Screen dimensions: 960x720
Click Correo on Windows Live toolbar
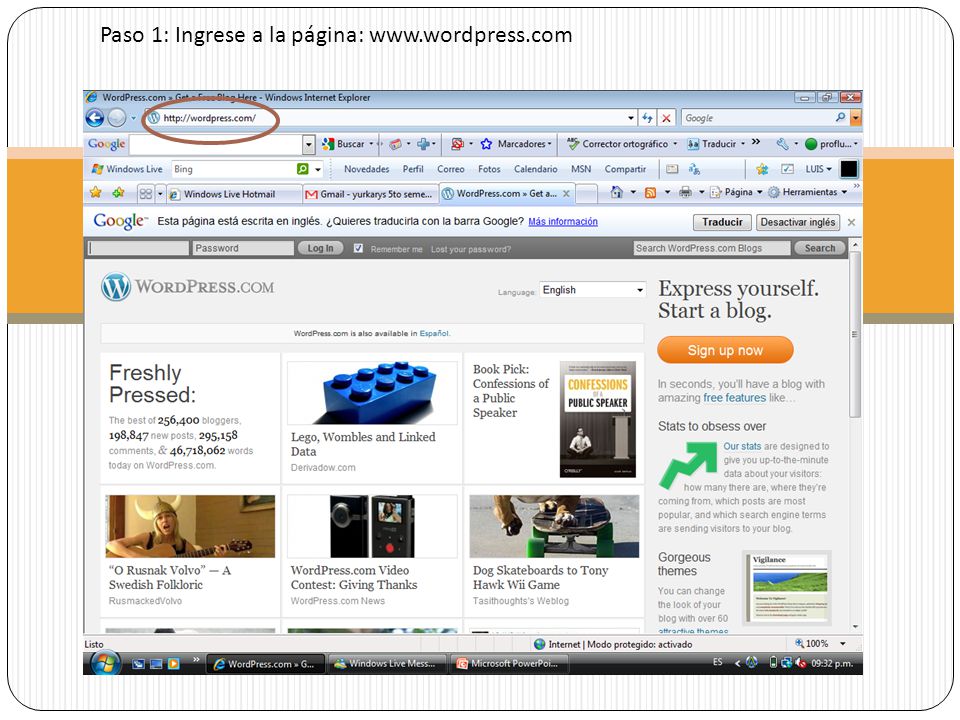click(451, 169)
